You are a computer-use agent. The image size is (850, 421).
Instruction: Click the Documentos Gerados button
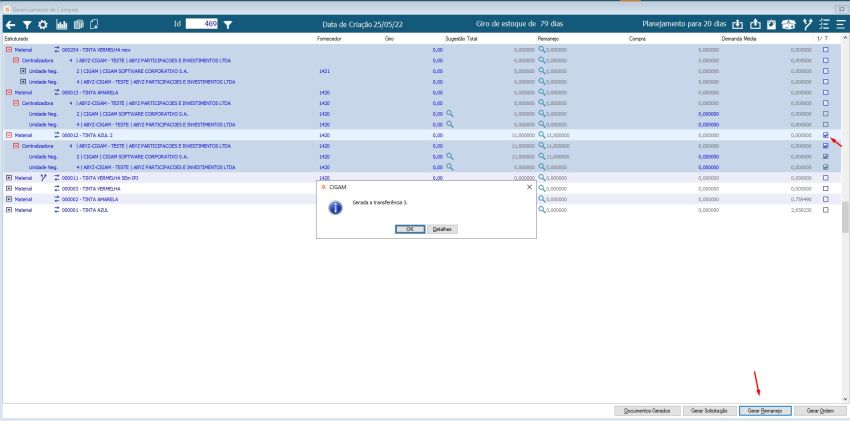[x=647, y=411]
